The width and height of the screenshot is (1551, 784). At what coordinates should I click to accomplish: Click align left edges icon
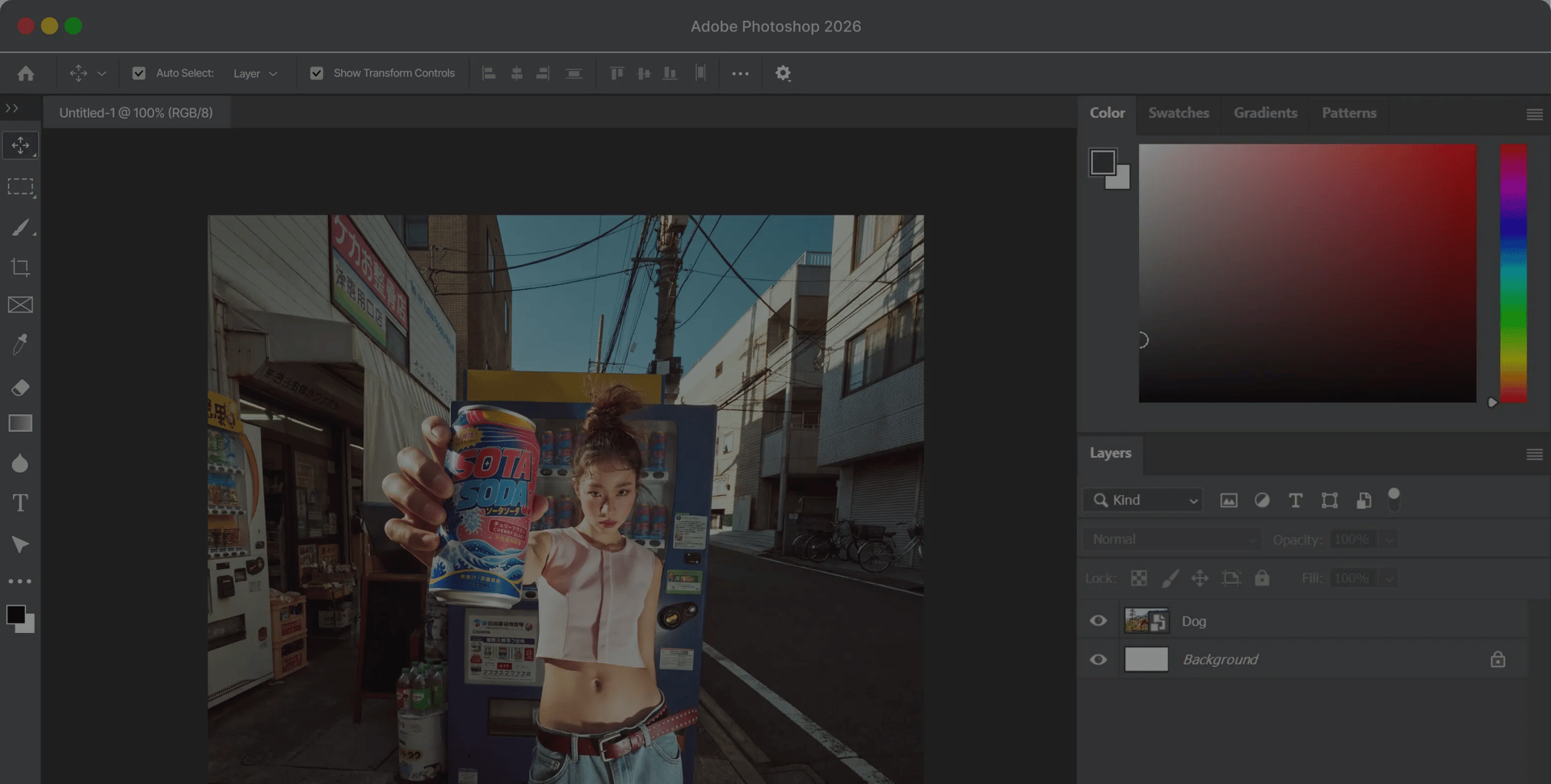tap(489, 73)
